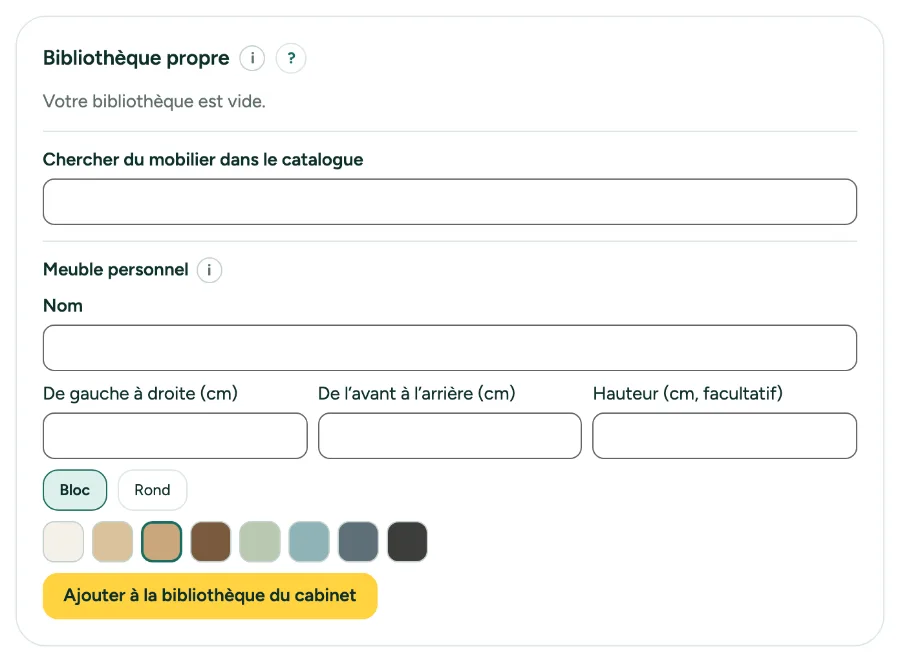Click the Meuble personnel heading
The height and width of the screenshot is (662, 900).
pos(116,269)
